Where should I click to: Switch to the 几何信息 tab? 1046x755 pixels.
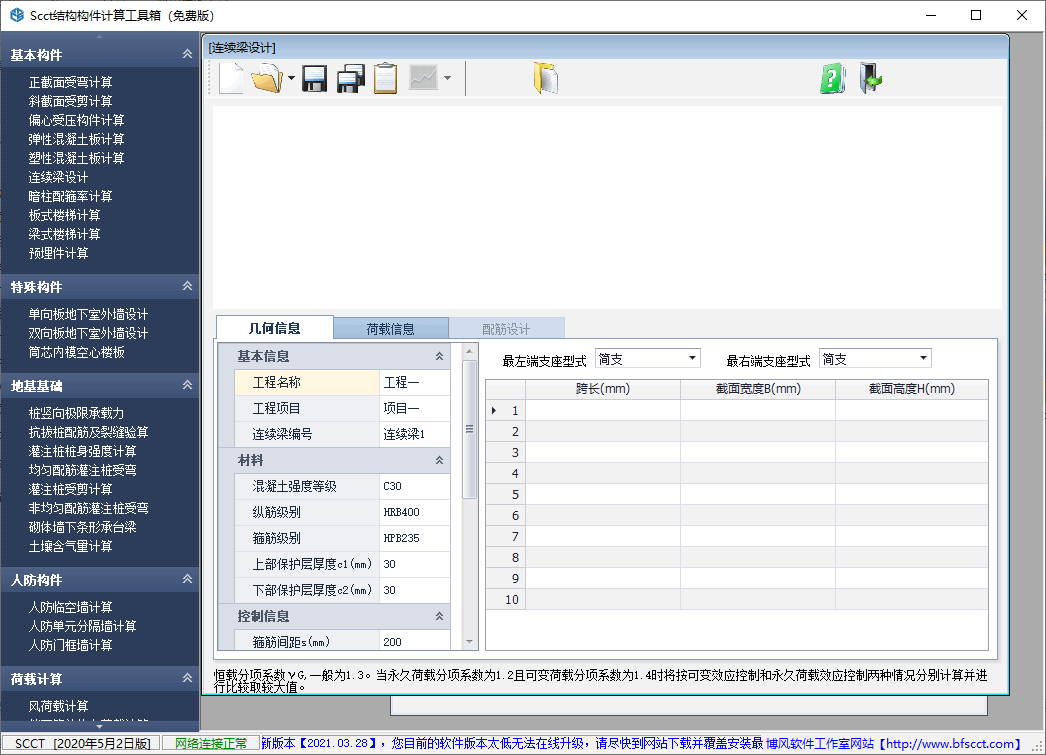275,328
